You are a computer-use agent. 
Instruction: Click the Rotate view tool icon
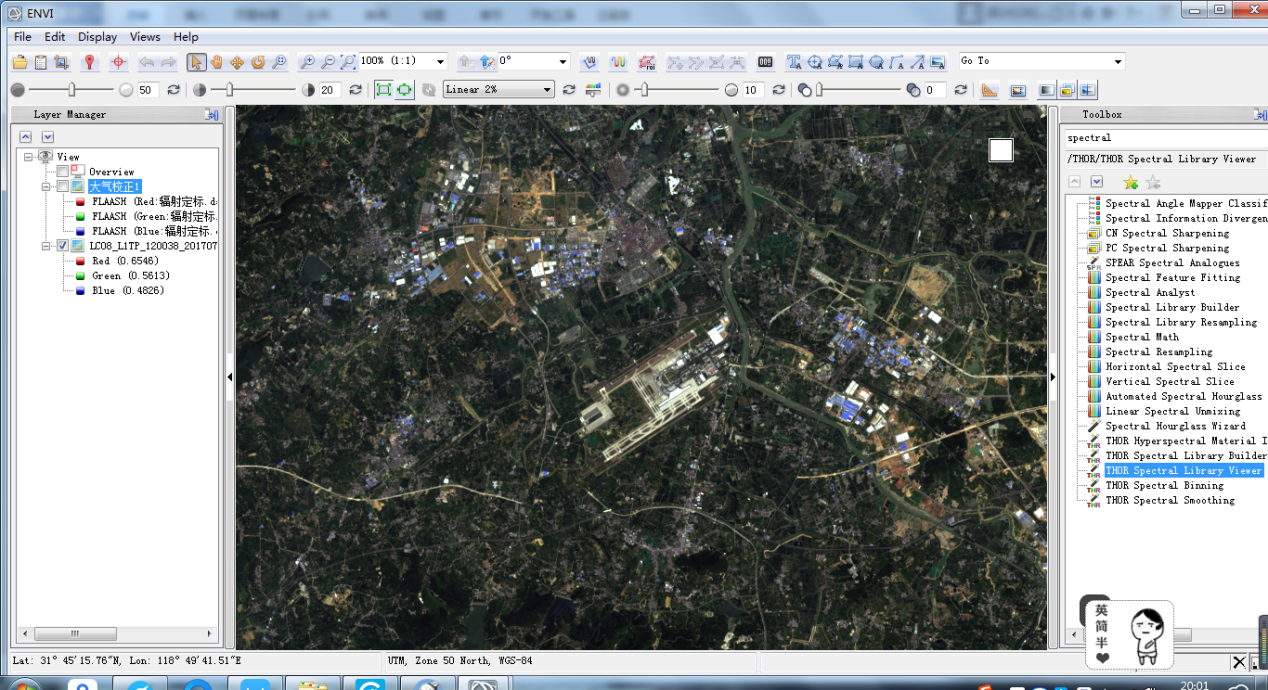pyautogui.click(x=258, y=62)
